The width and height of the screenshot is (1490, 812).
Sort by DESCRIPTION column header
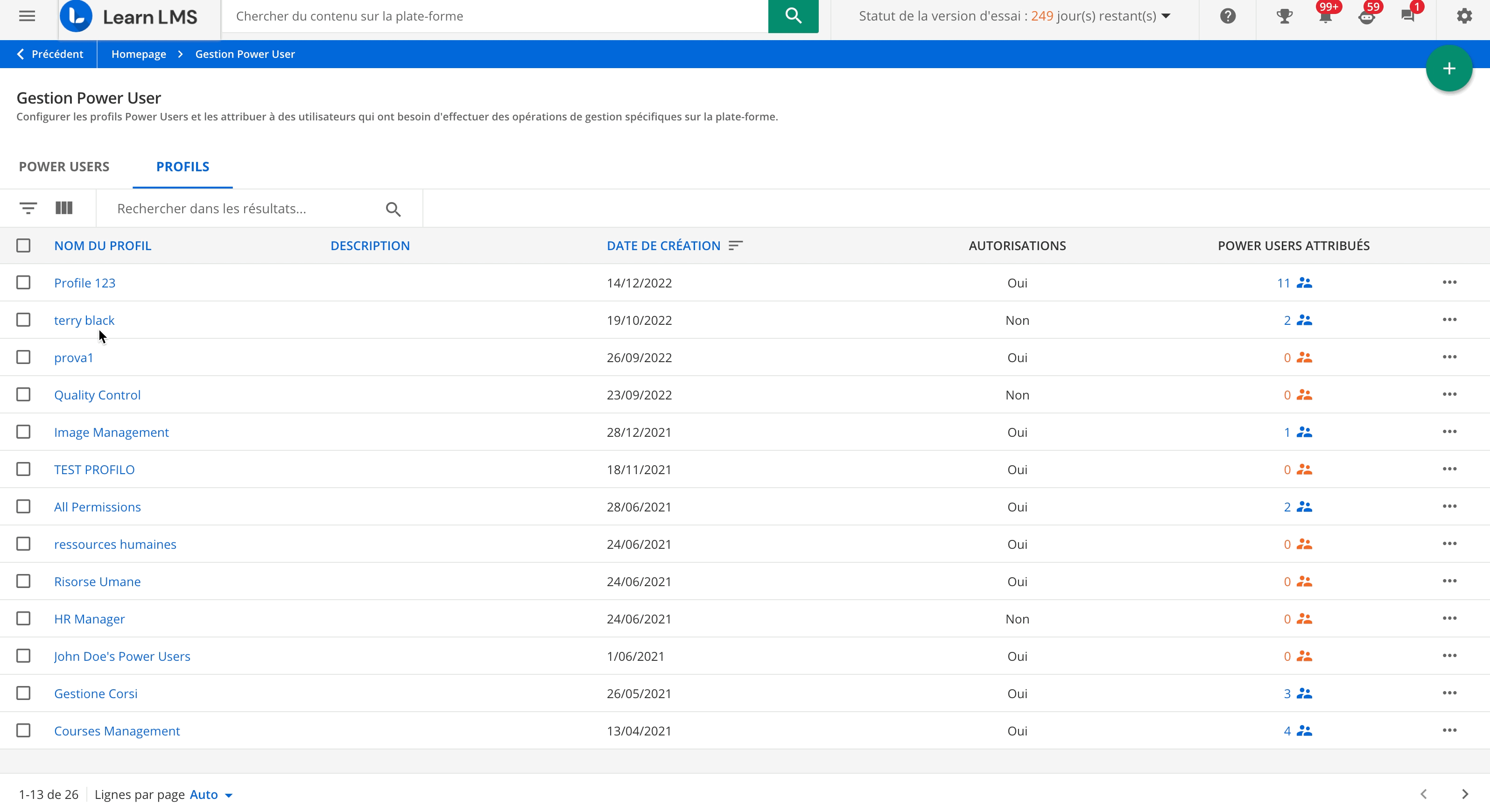370,246
